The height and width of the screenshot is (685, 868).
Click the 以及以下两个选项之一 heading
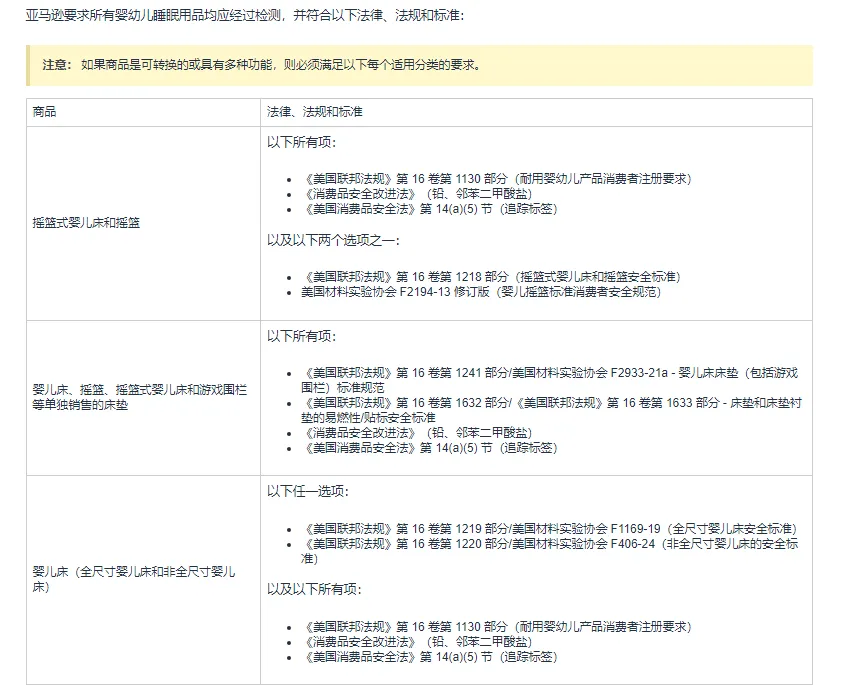[333, 240]
